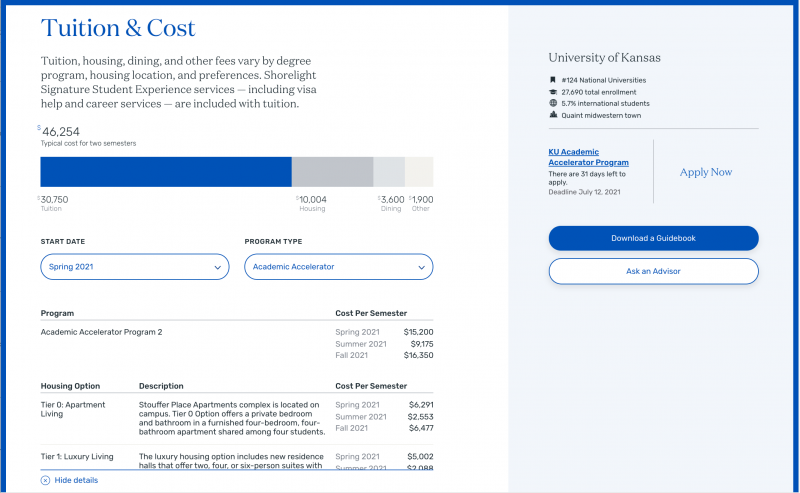Follow the Apply Now link
The image size is (800, 493).
(705, 172)
